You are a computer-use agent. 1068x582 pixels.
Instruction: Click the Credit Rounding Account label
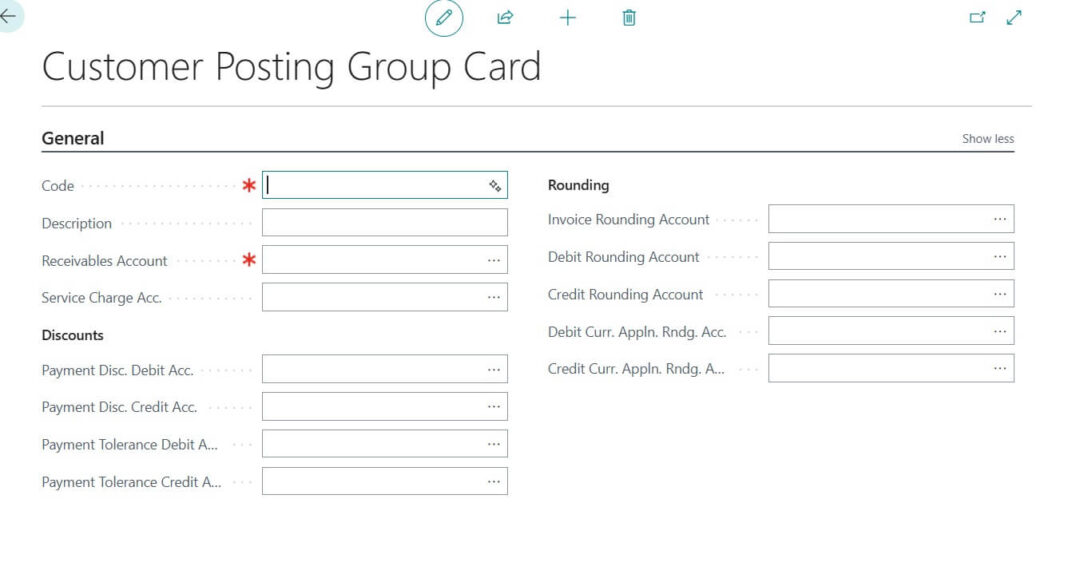click(x=625, y=294)
